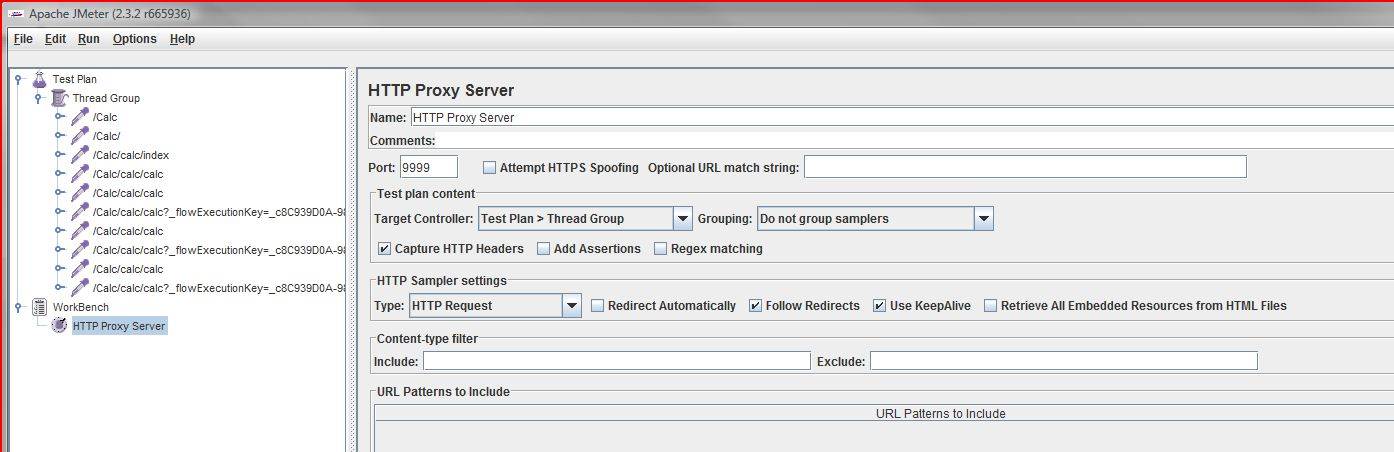Toggle Attempt HTTPS Spoofing checkbox

[x=489, y=167]
